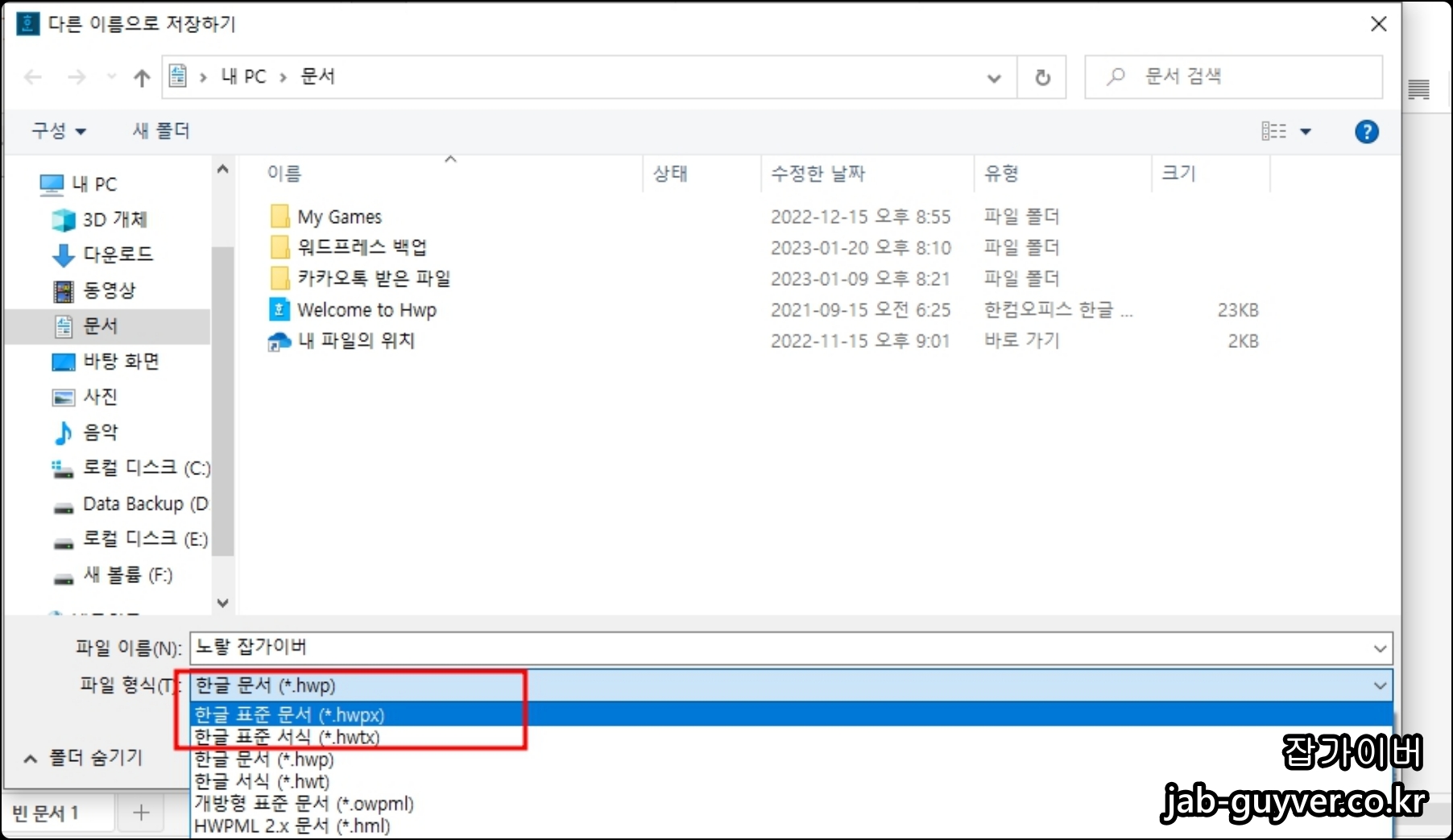The image size is (1453, 840).
Task: Sort by 이름 column header
Action: click(284, 173)
